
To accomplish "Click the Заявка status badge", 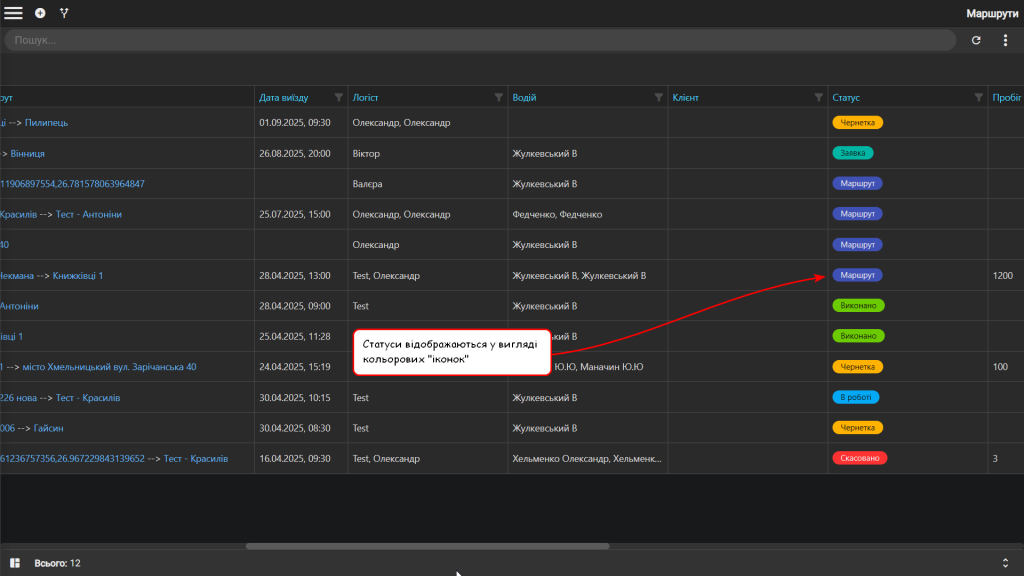I will (x=852, y=153).
